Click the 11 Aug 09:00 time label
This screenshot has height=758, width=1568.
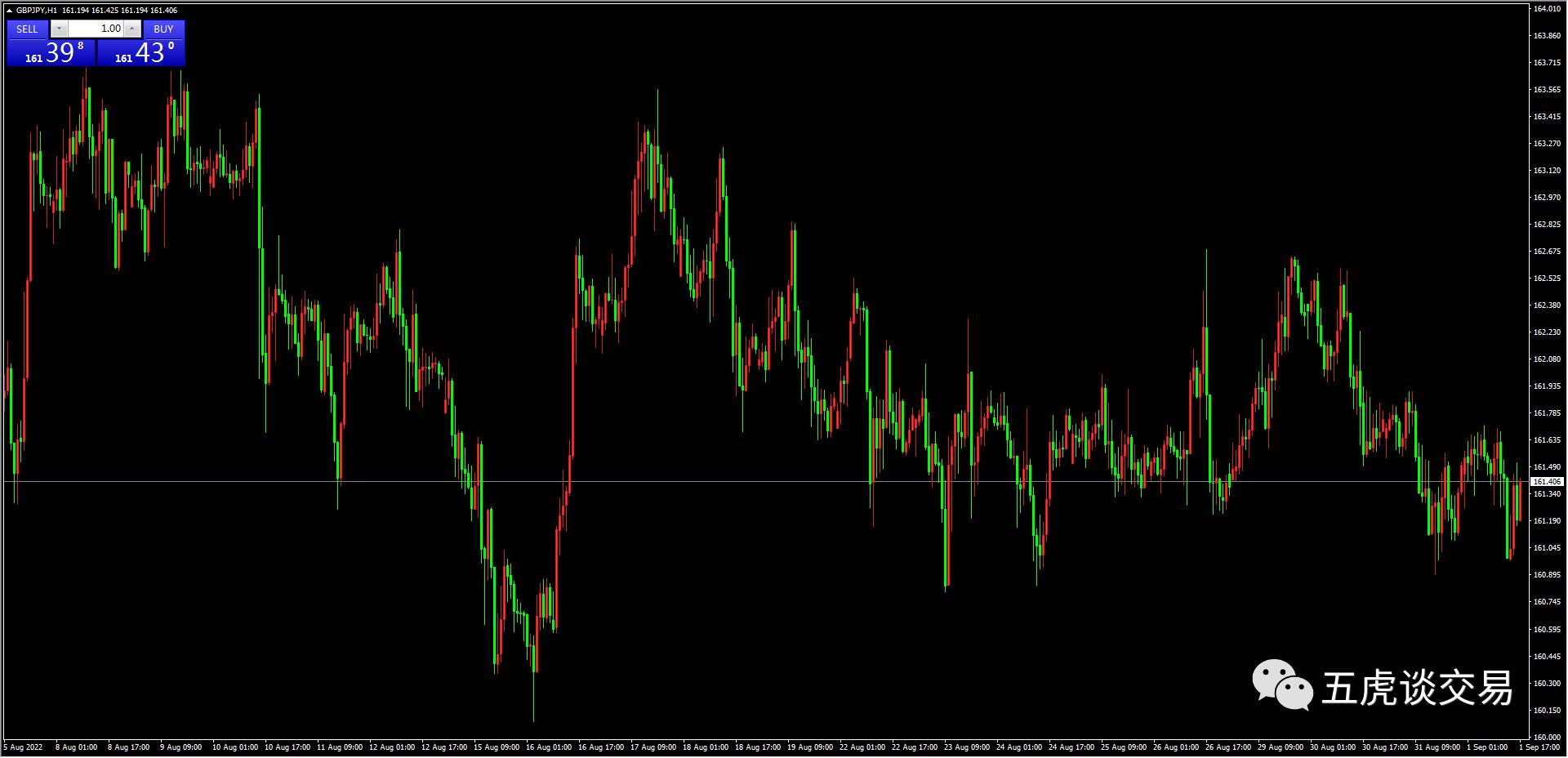[x=340, y=747]
